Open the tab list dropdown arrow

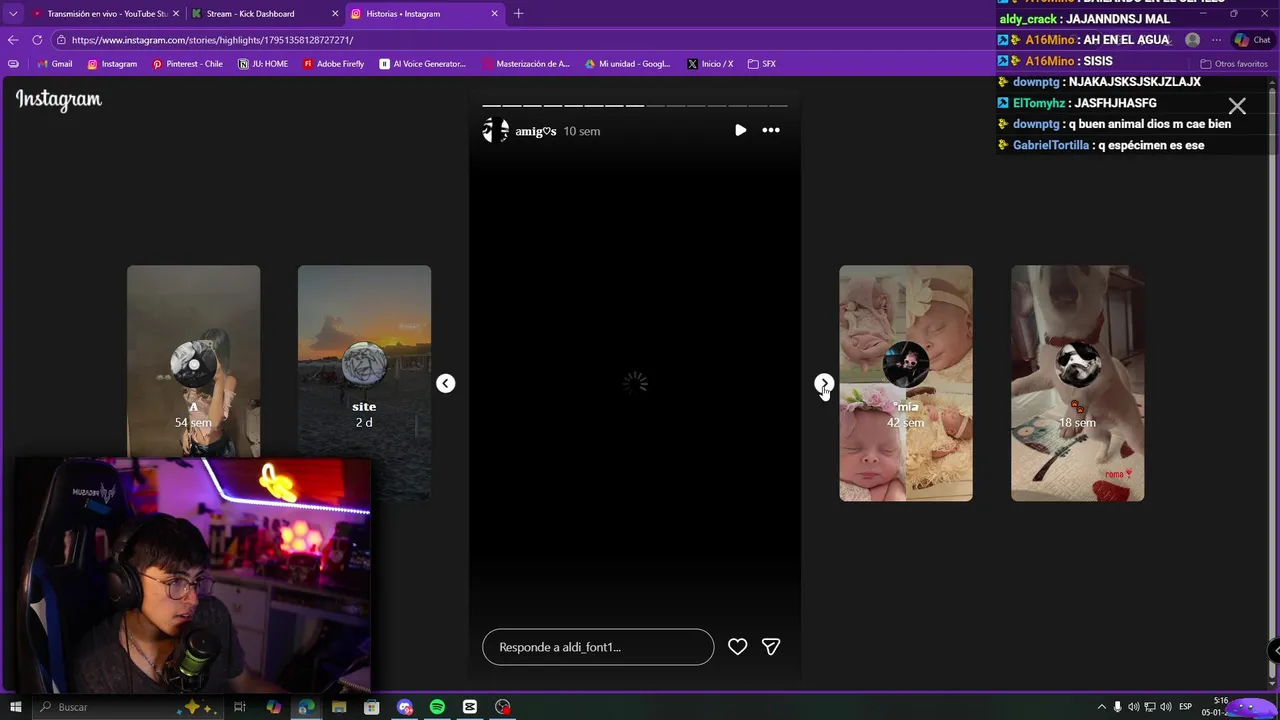coord(13,14)
